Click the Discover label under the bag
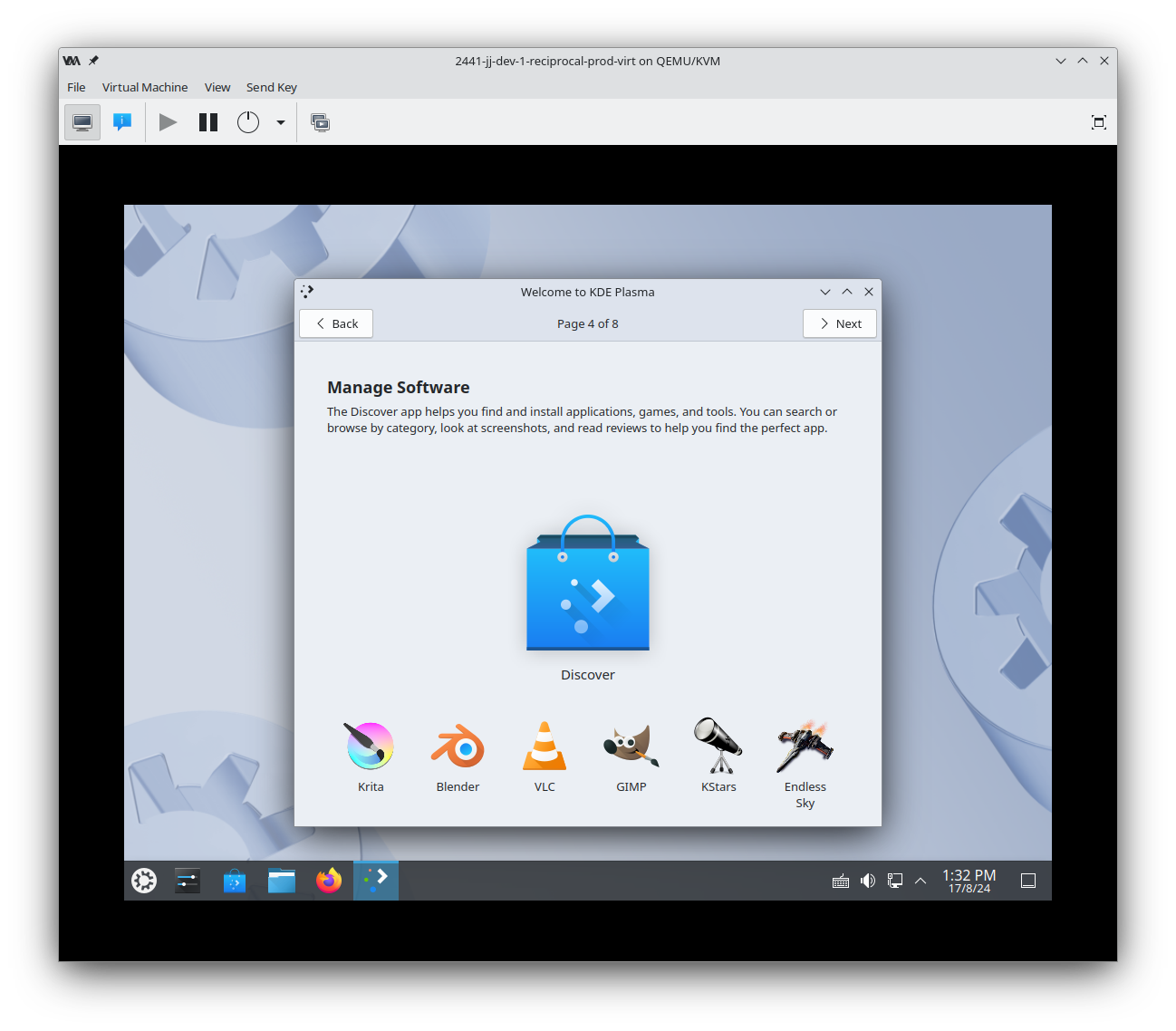The image size is (1176, 1031). click(x=588, y=675)
